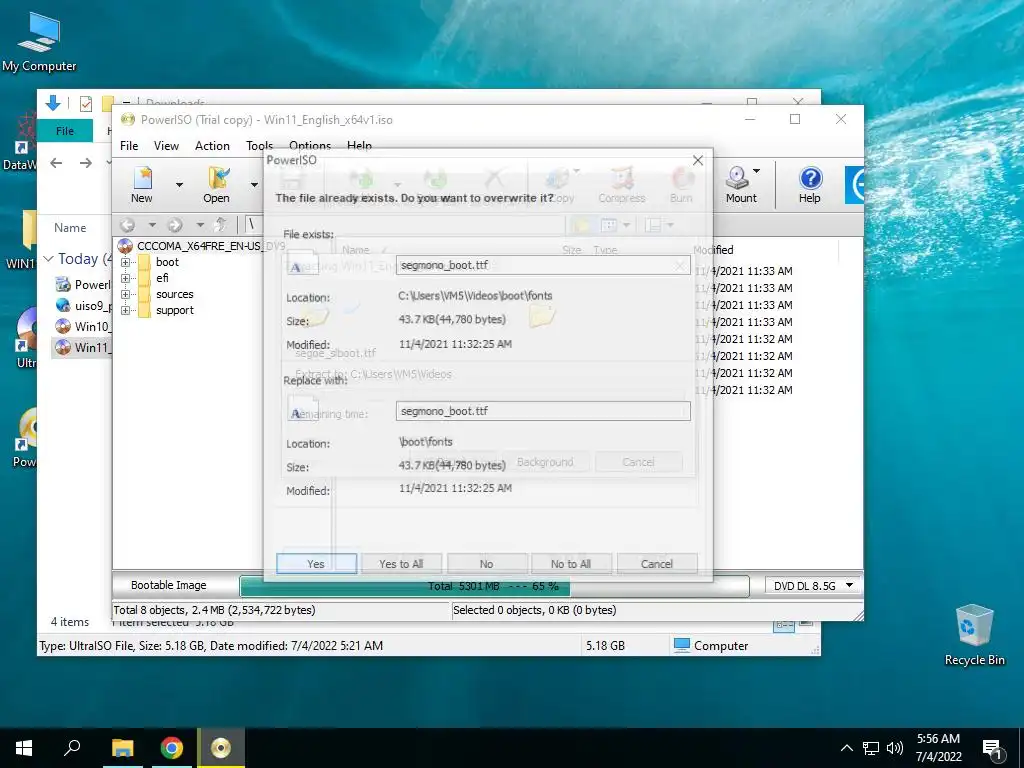
Task: Open the My Computer desktop icon
Action: (39, 42)
